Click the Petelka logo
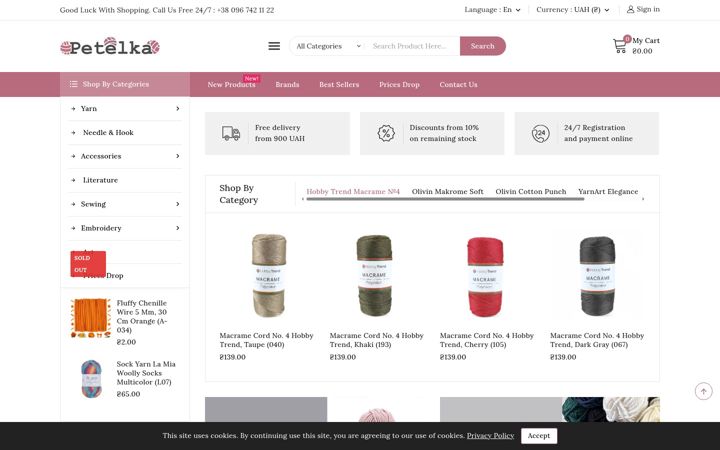720x450 pixels. (x=110, y=46)
